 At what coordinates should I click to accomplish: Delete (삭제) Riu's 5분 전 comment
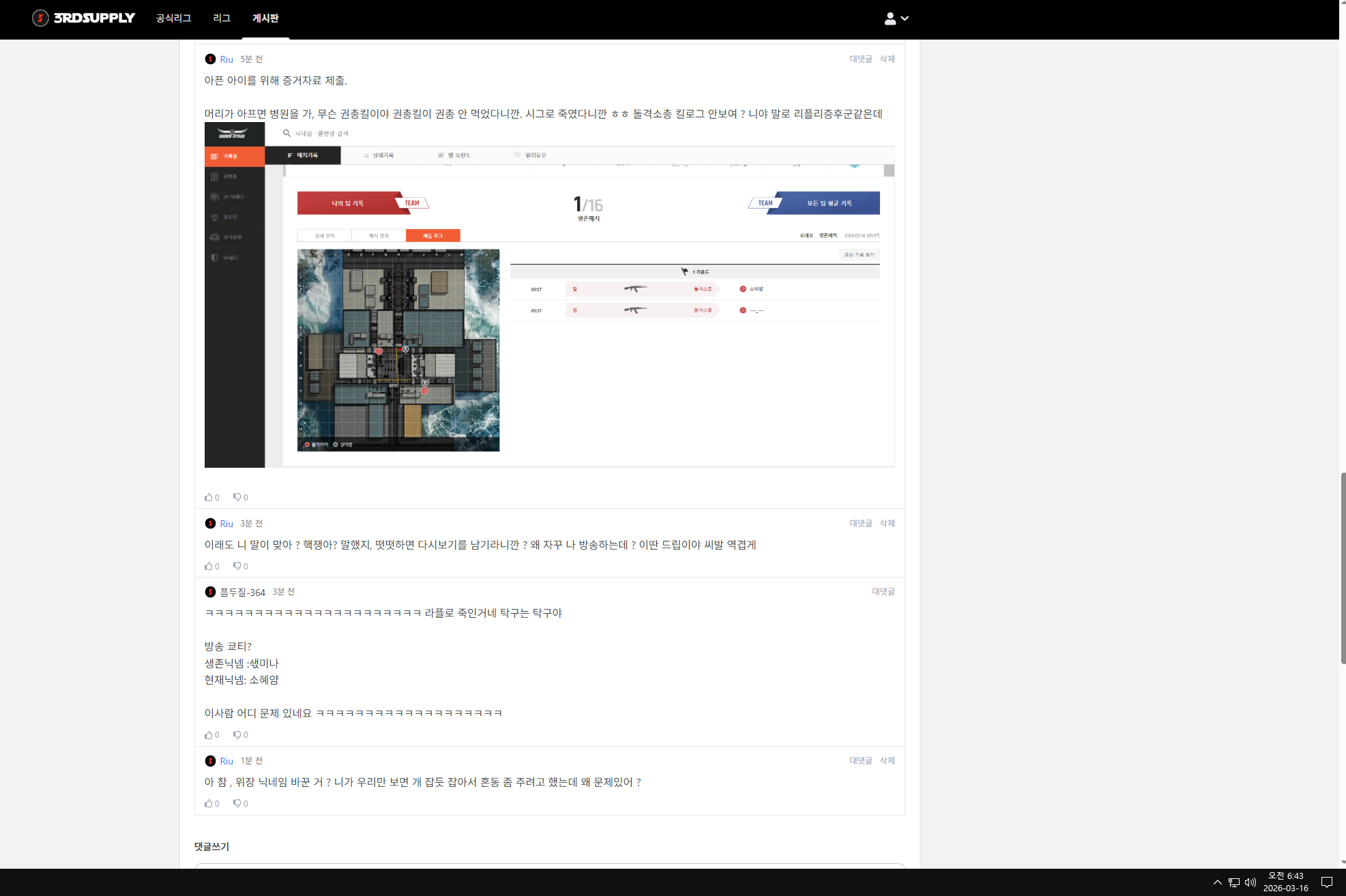click(887, 59)
